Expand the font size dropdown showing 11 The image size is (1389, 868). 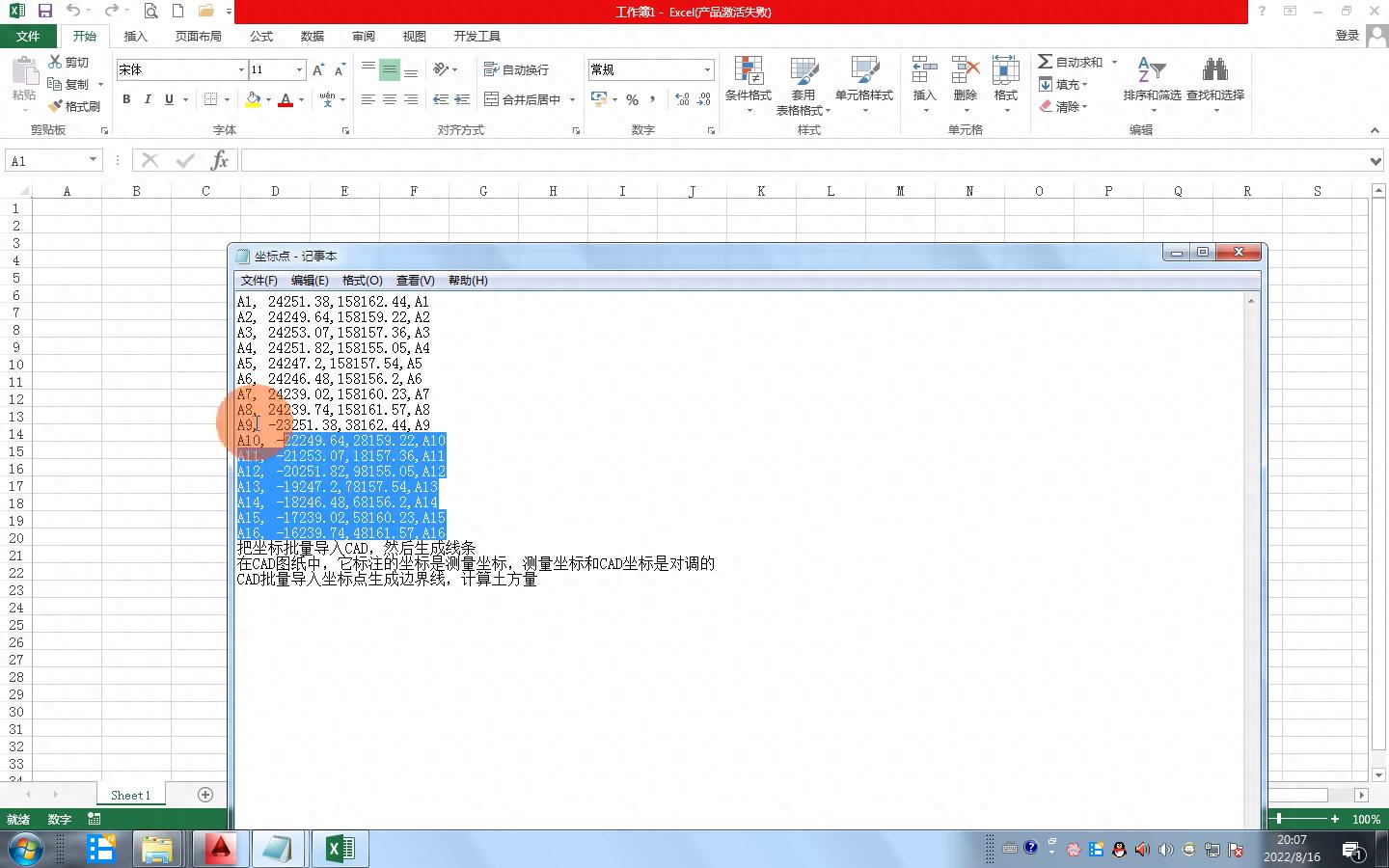click(x=299, y=69)
